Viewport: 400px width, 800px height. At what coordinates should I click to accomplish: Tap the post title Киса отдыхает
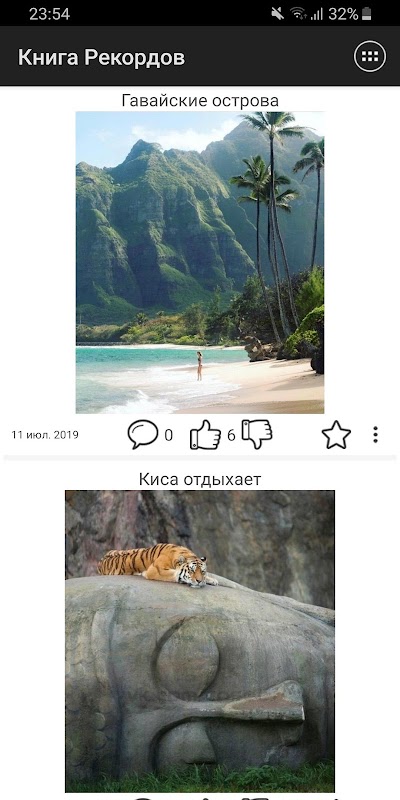[200, 479]
